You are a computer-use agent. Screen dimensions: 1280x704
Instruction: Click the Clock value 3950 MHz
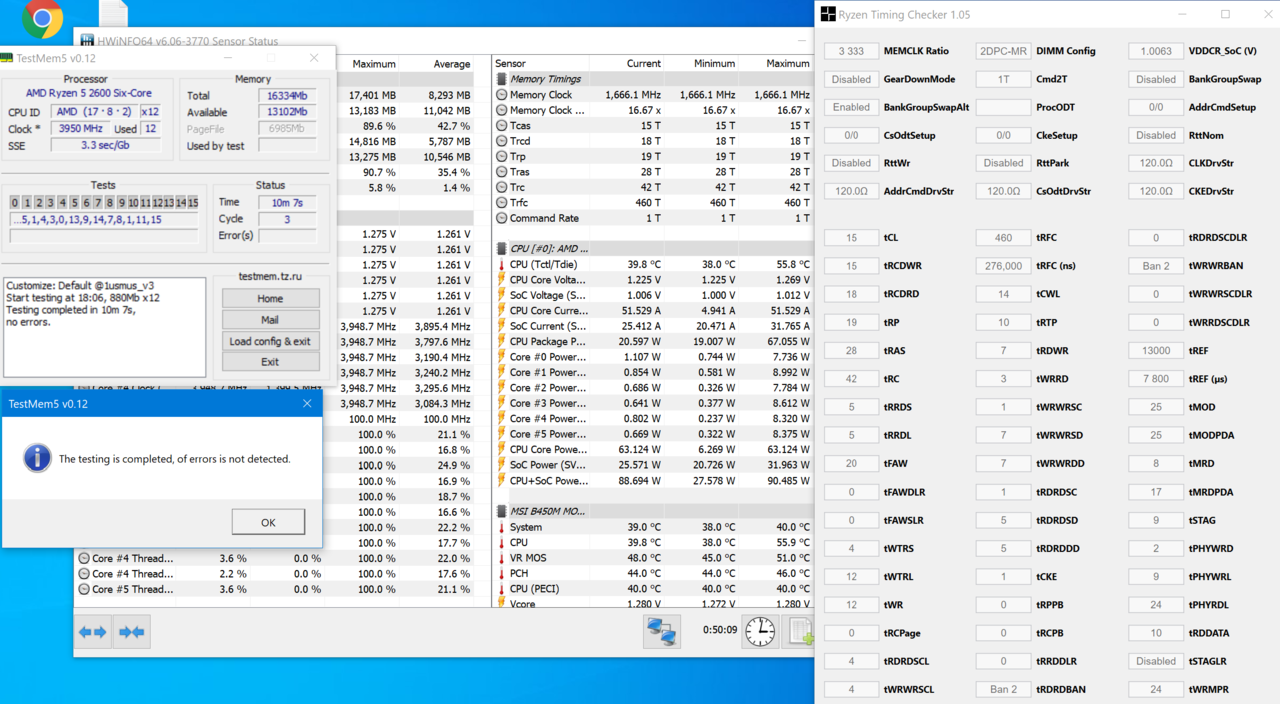point(81,129)
